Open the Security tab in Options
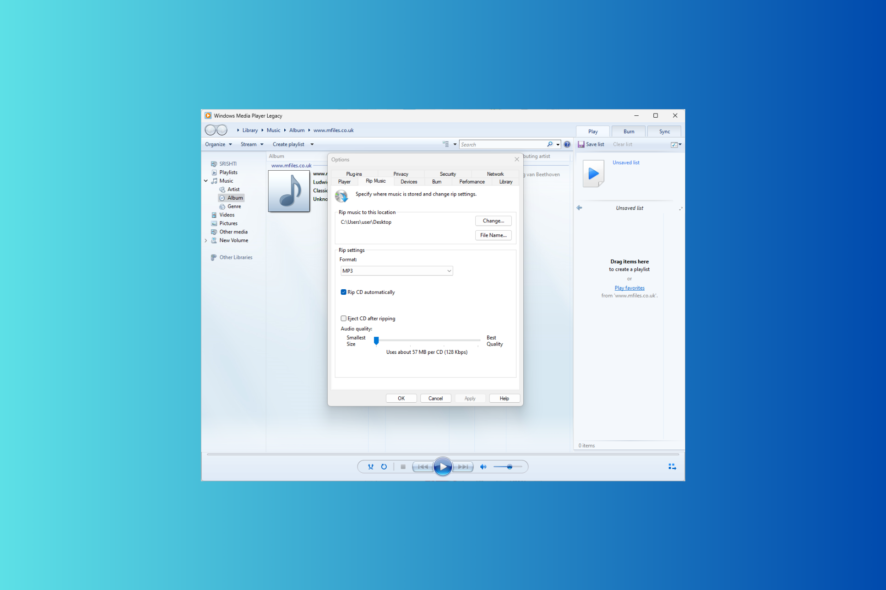Screen dimensions: 886x590 pos(448,174)
